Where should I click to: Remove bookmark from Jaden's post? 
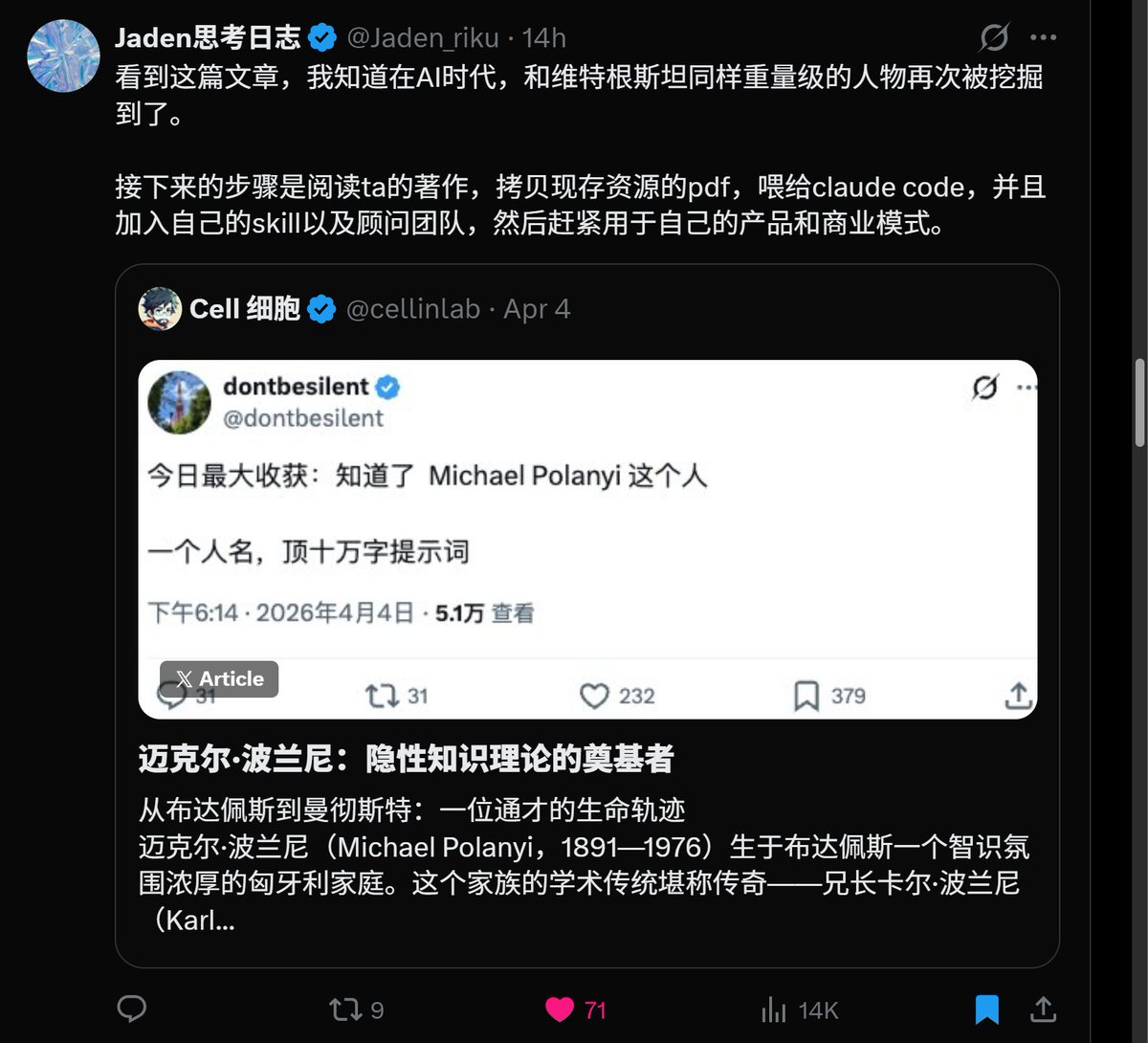pyautogui.click(x=986, y=1010)
